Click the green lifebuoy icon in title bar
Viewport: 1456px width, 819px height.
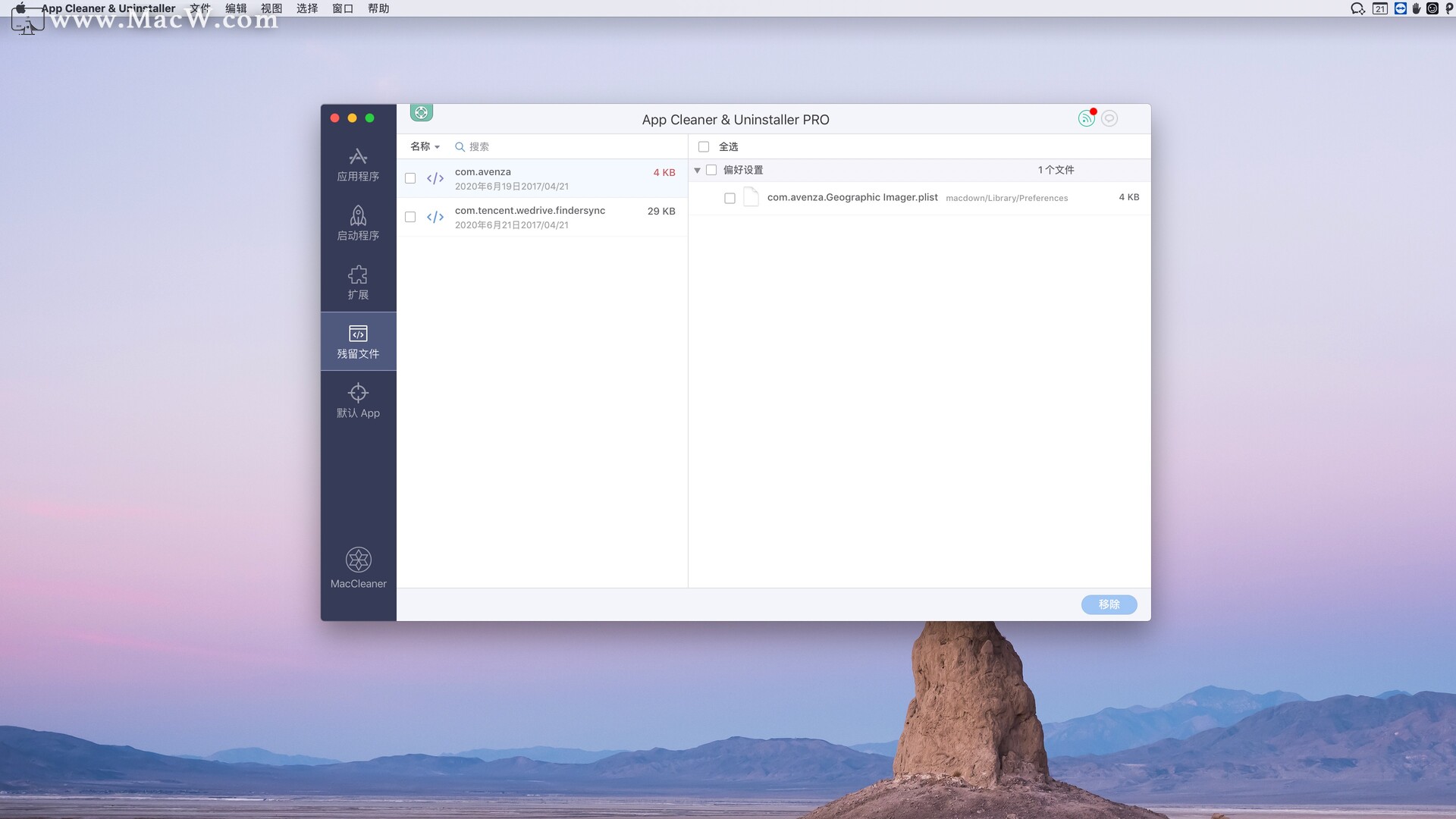tap(421, 113)
